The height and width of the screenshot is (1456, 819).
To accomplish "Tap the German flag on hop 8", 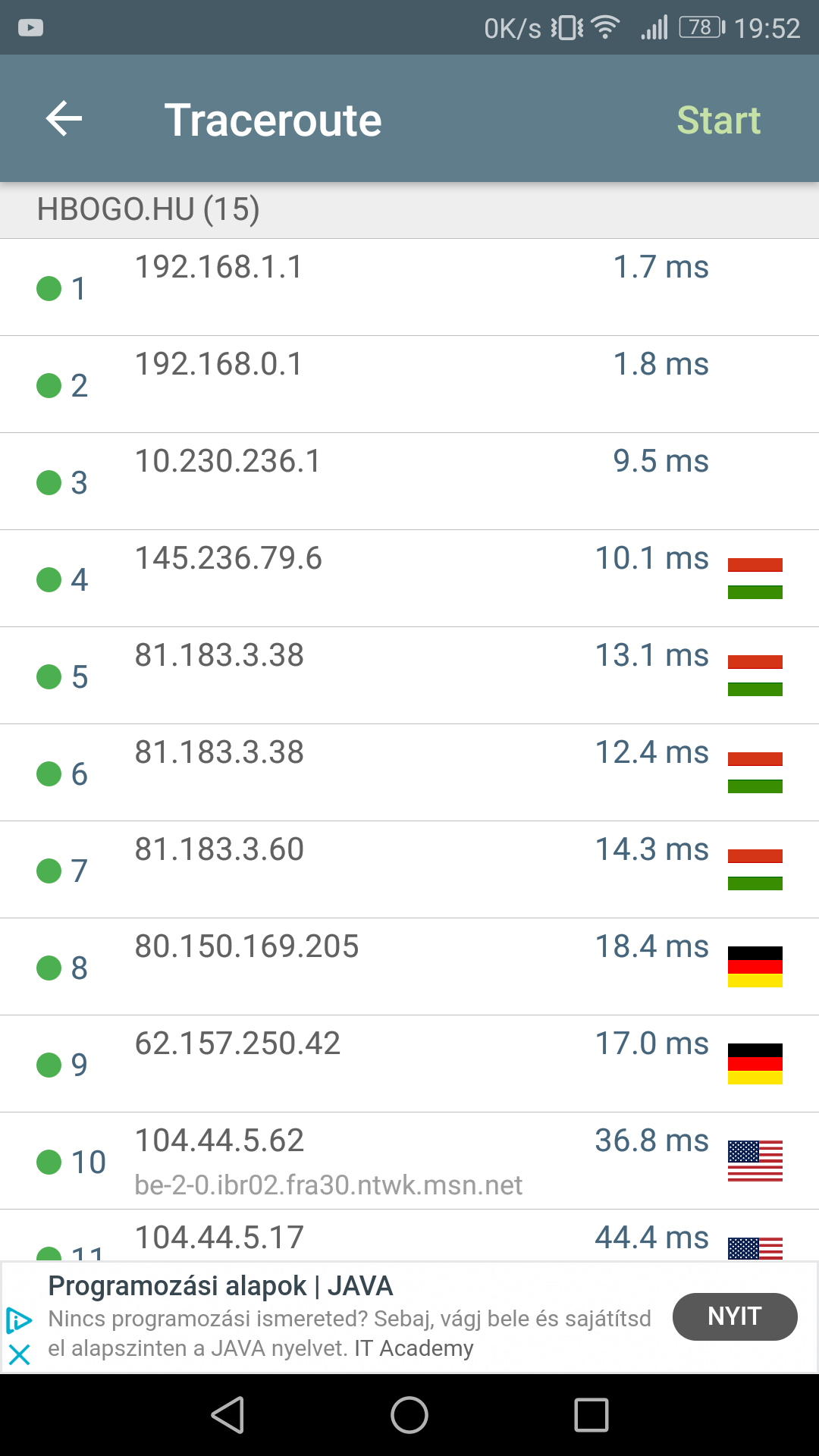I will point(755,967).
